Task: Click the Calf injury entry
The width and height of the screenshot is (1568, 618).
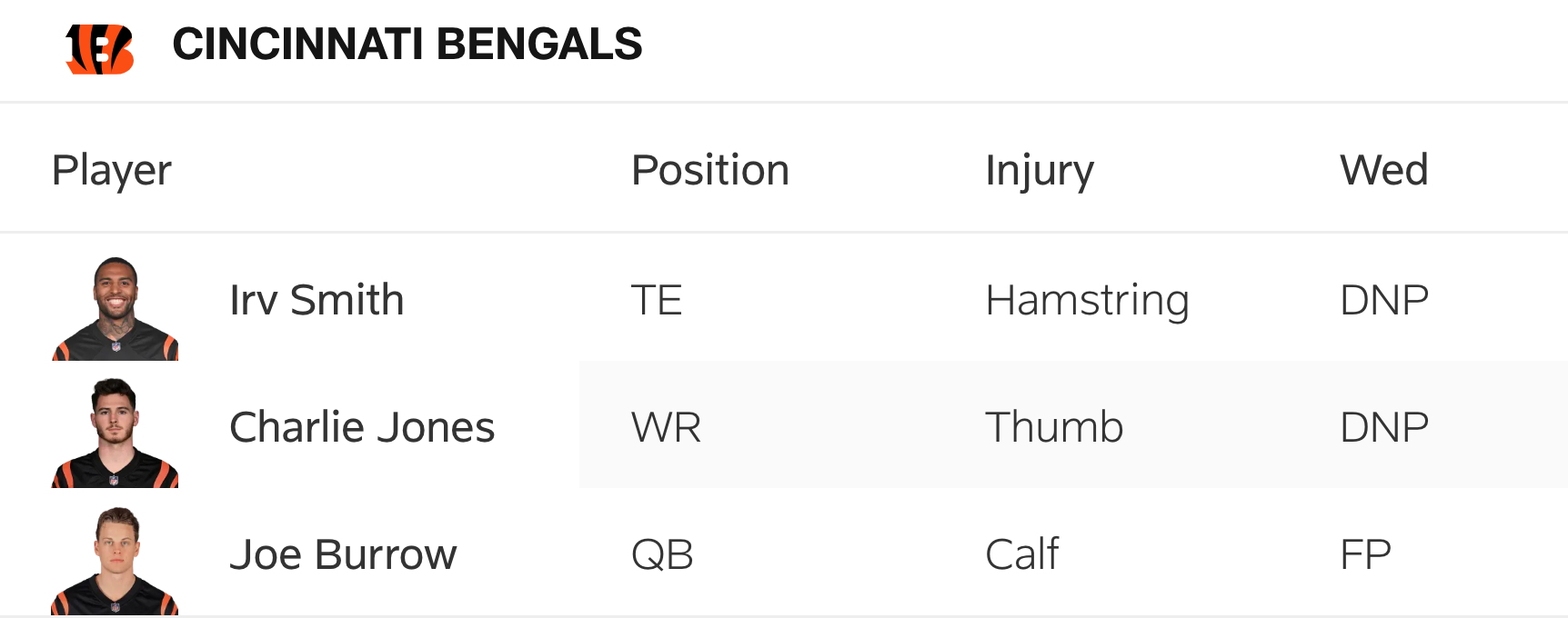Action: (1022, 554)
